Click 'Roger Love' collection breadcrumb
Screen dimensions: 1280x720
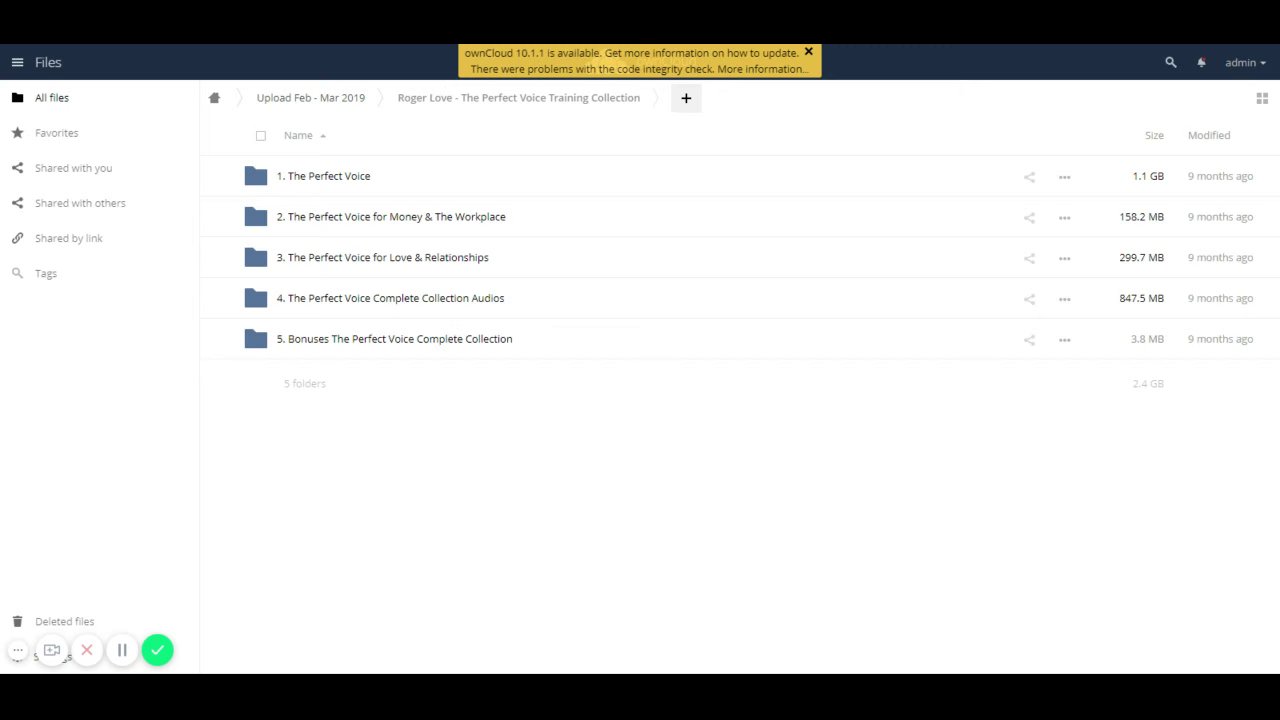(x=518, y=98)
